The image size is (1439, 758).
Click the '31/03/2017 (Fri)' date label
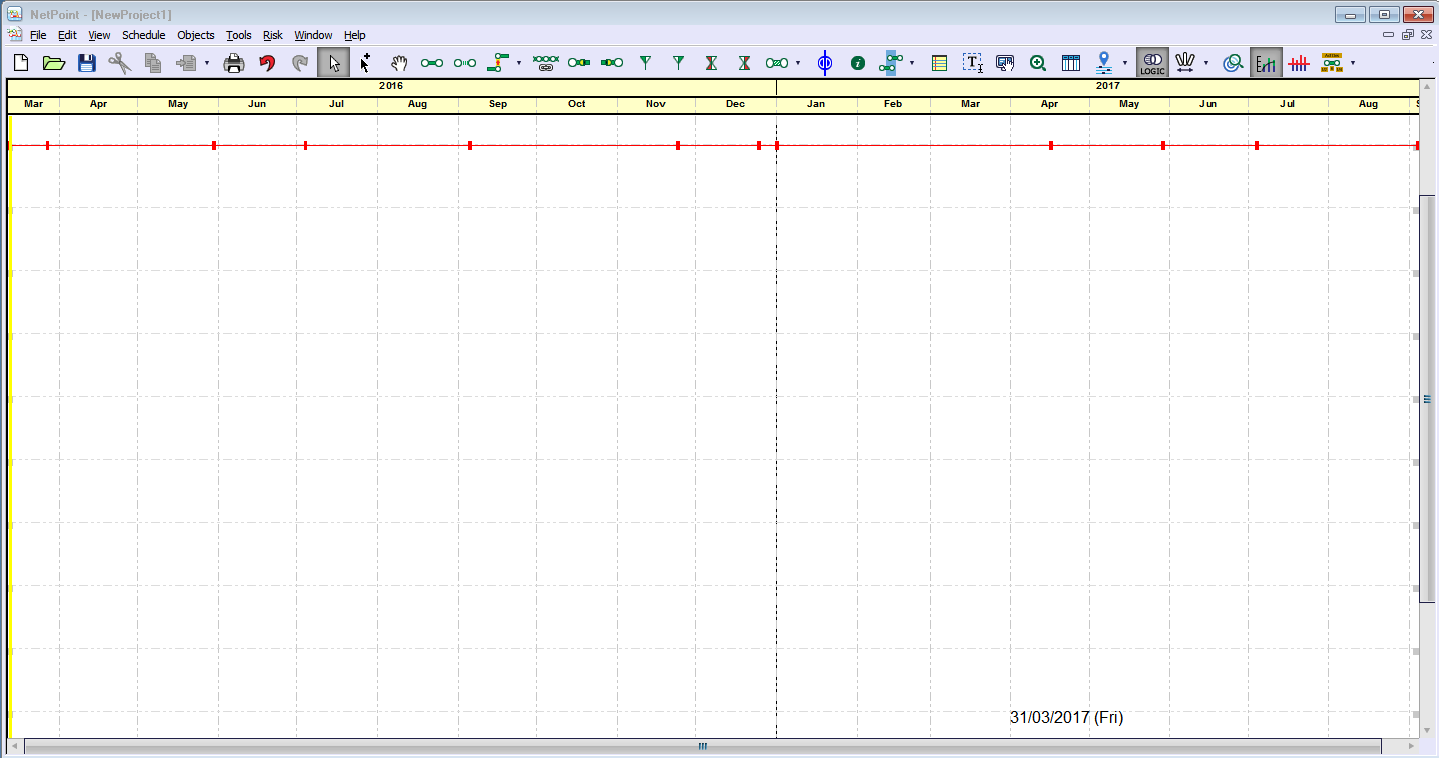point(1066,718)
